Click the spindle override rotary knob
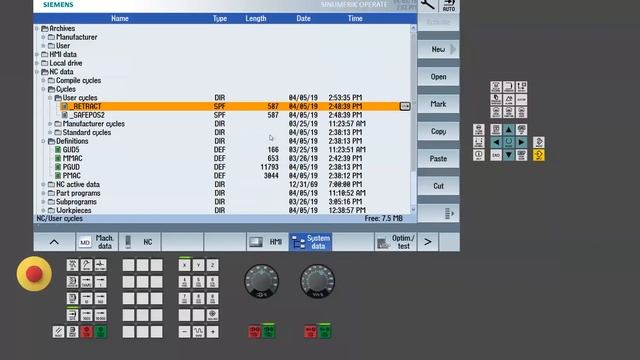This screenshot has height=360, width=640. pyautogui.click(x=262, y=281)
